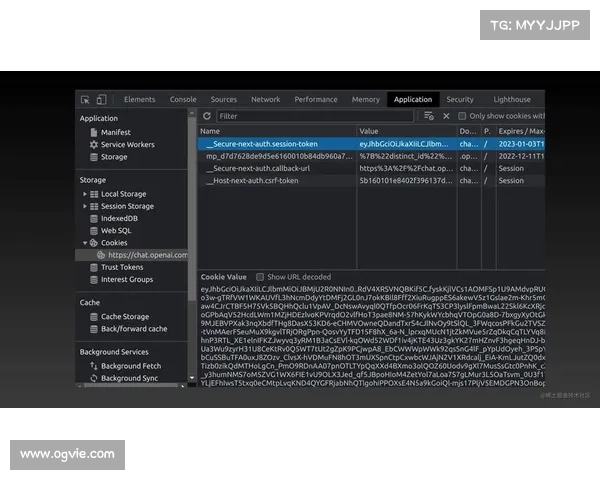This screenshot has width=600, height=480.
Task: Click the sidebar scroll down arrow
Action: 192,378
